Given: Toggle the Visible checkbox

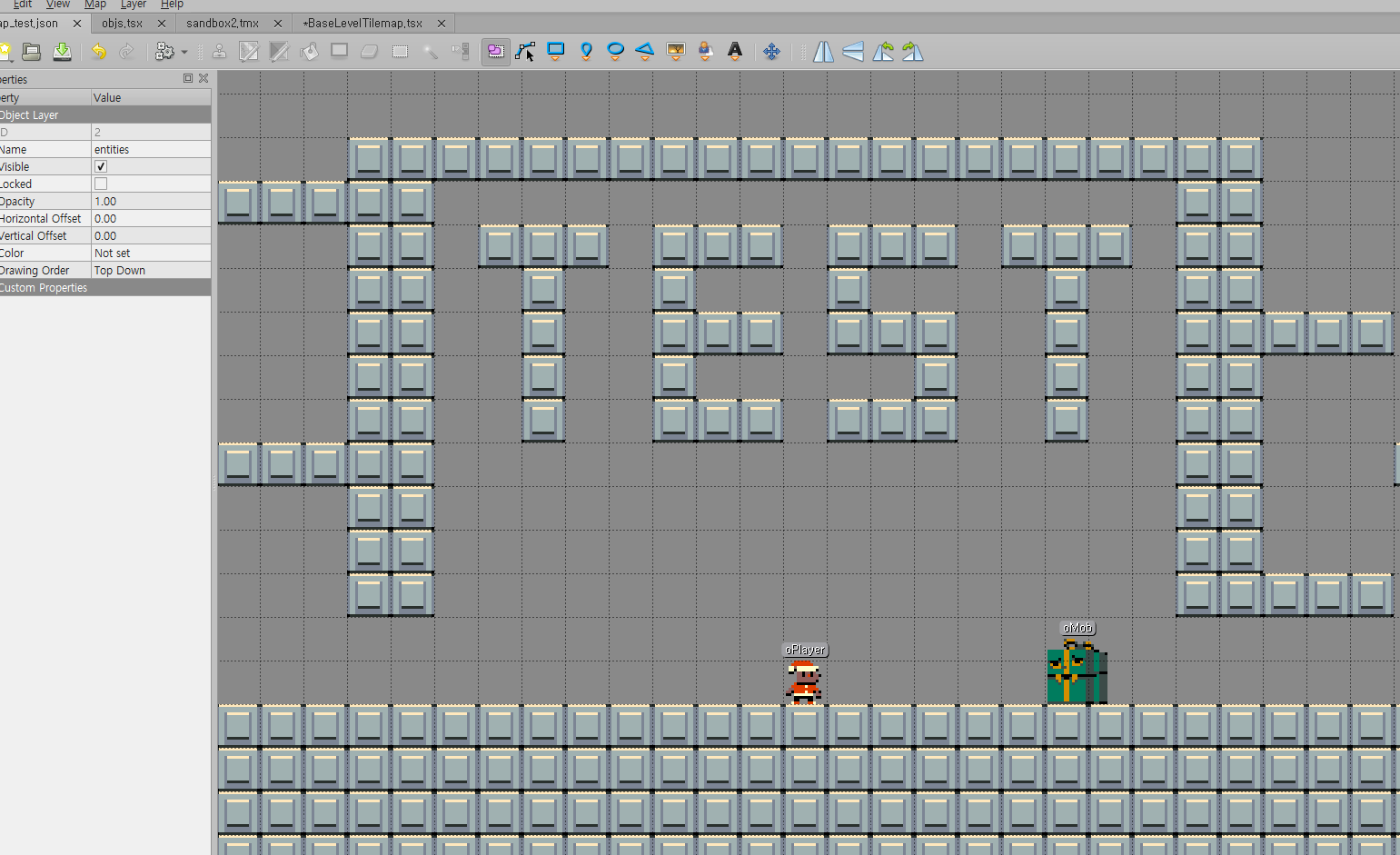Looking at the screenshot, I should (x=101, y=167).
